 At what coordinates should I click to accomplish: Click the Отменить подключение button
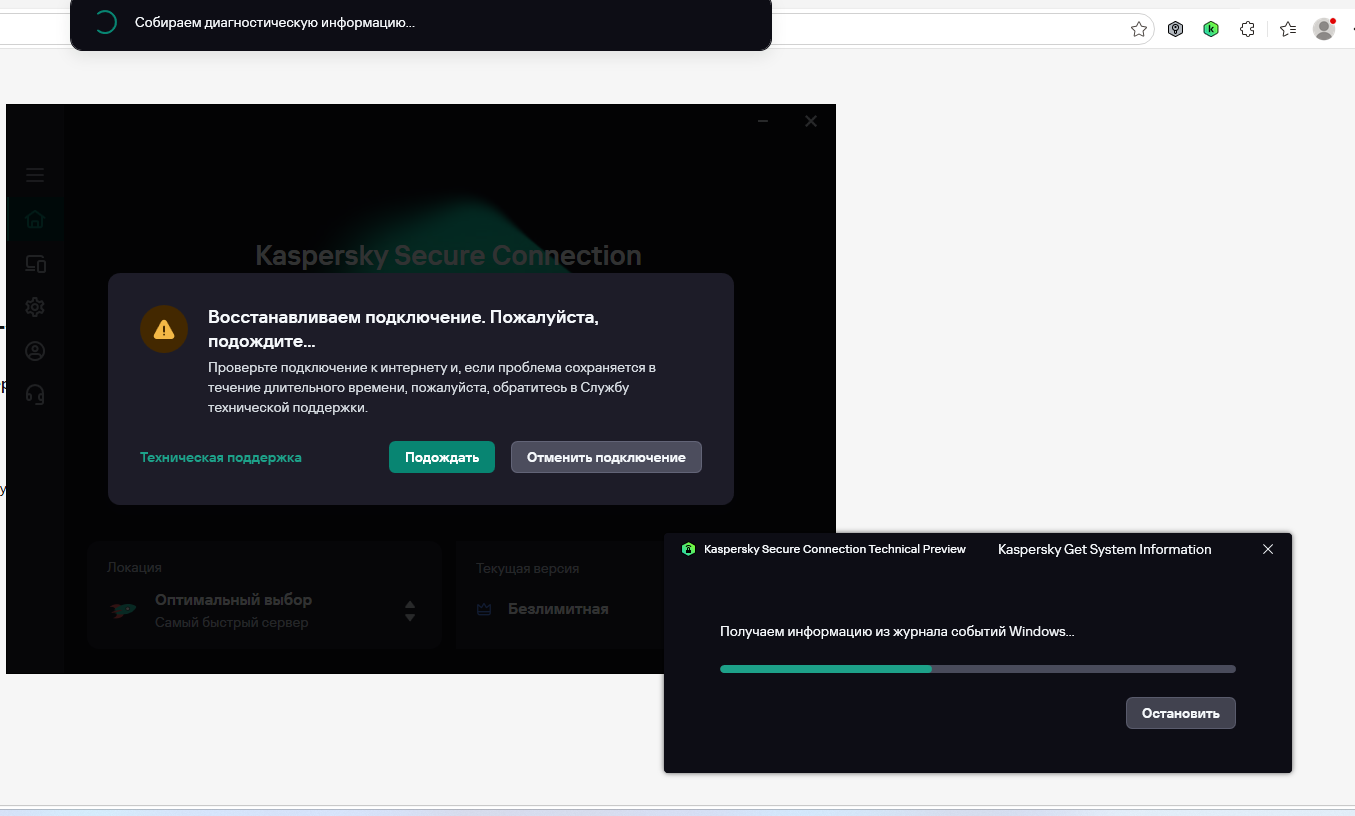[x=606, y=457]
